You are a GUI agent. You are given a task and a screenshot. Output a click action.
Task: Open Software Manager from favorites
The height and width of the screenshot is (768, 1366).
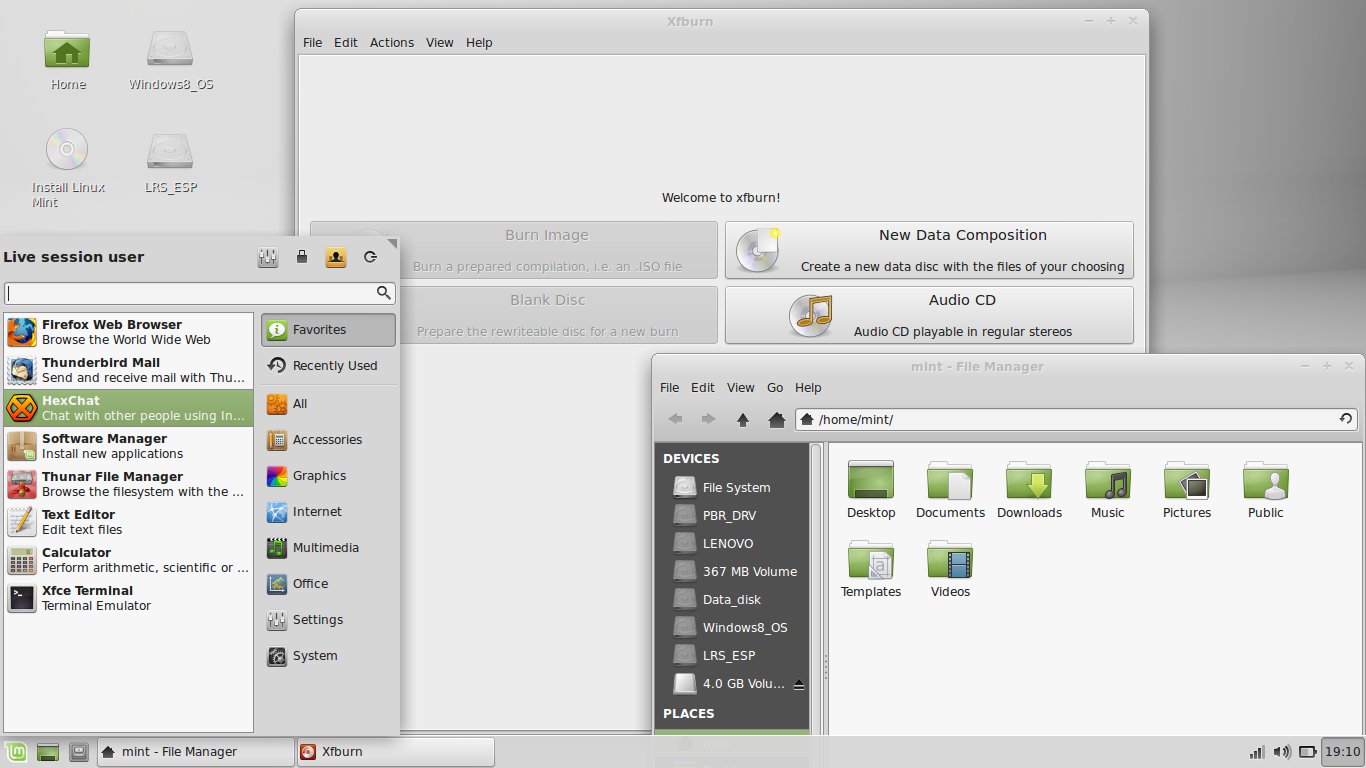click(128, 446)
